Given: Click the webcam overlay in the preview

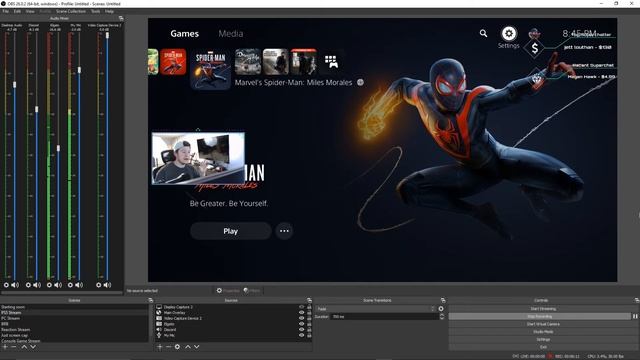Looking at the screenshot, I should (198, 158).
